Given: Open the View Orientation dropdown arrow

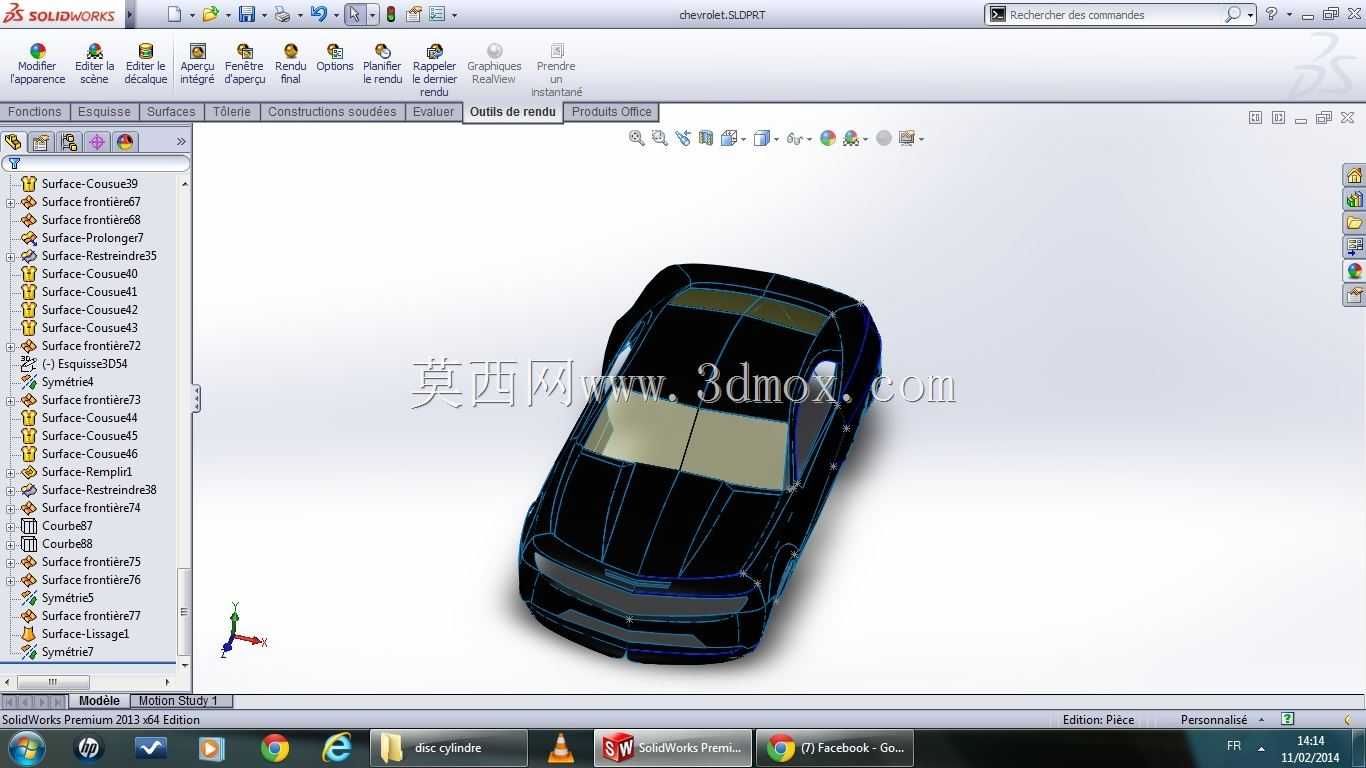Looking at the screenshot, I should click(745, 139).
